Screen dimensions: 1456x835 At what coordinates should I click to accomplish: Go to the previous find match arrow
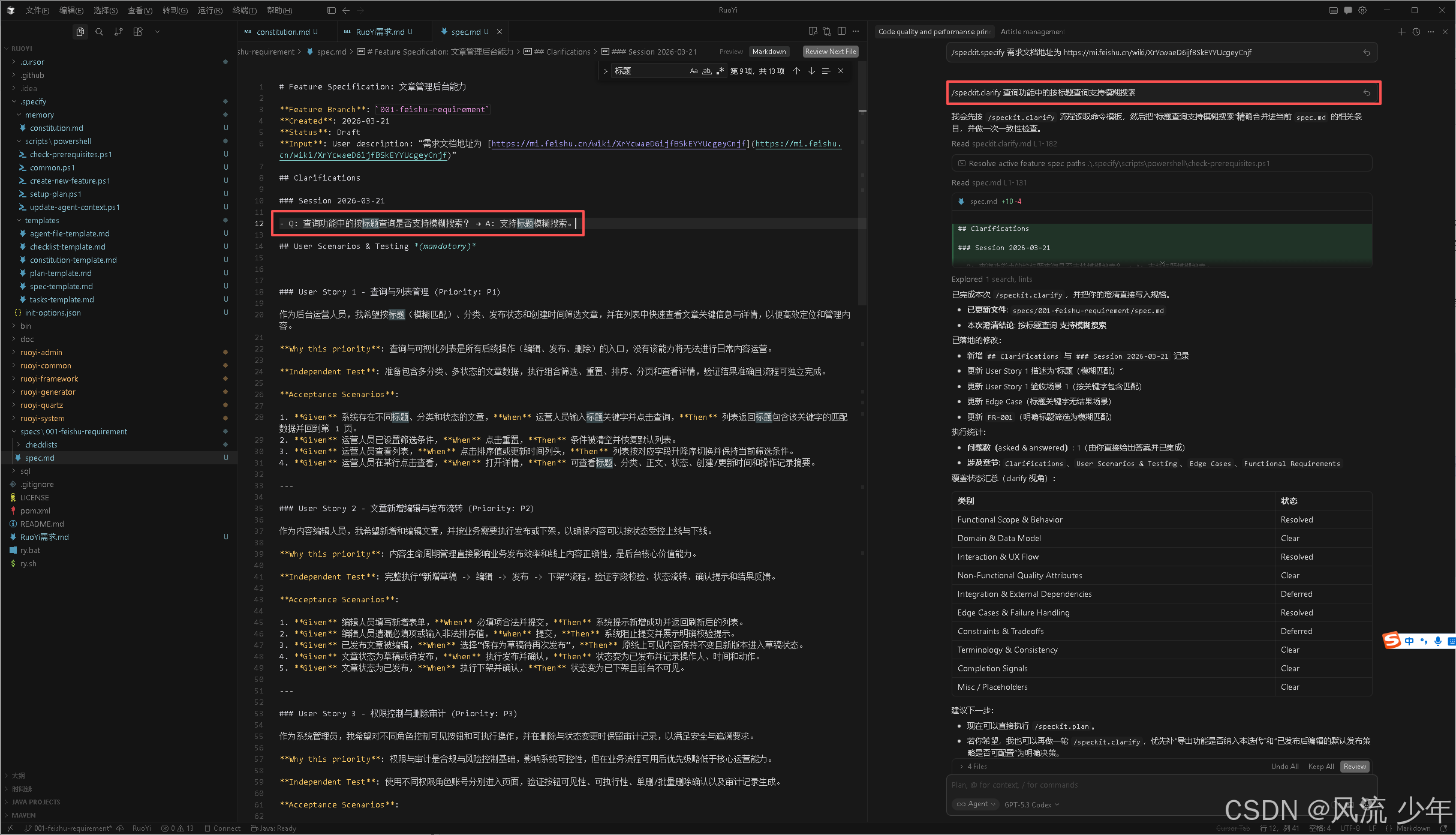[796, 71]
